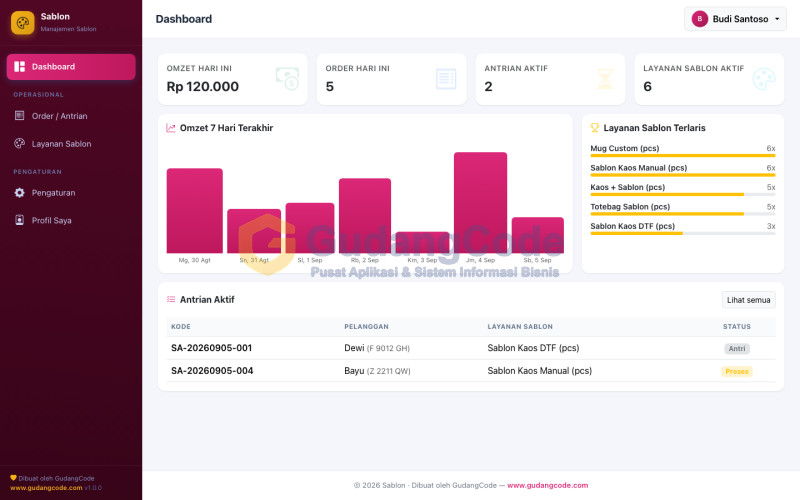Viewport: 800px width, 500px height.
Task: Click the Order Hari Ini value 5
Action: pos(330,86)
